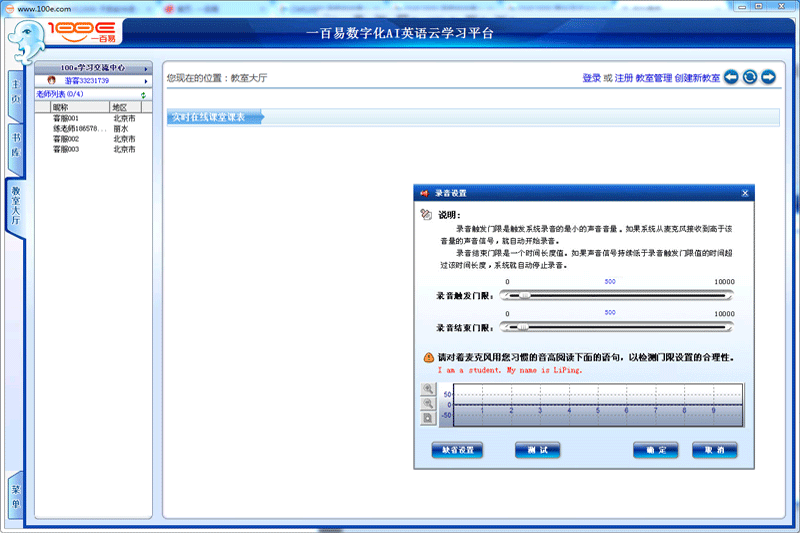The image size is (800, 533).
Task: Click the 游客33231739 user name
Action: click(86, 81)
